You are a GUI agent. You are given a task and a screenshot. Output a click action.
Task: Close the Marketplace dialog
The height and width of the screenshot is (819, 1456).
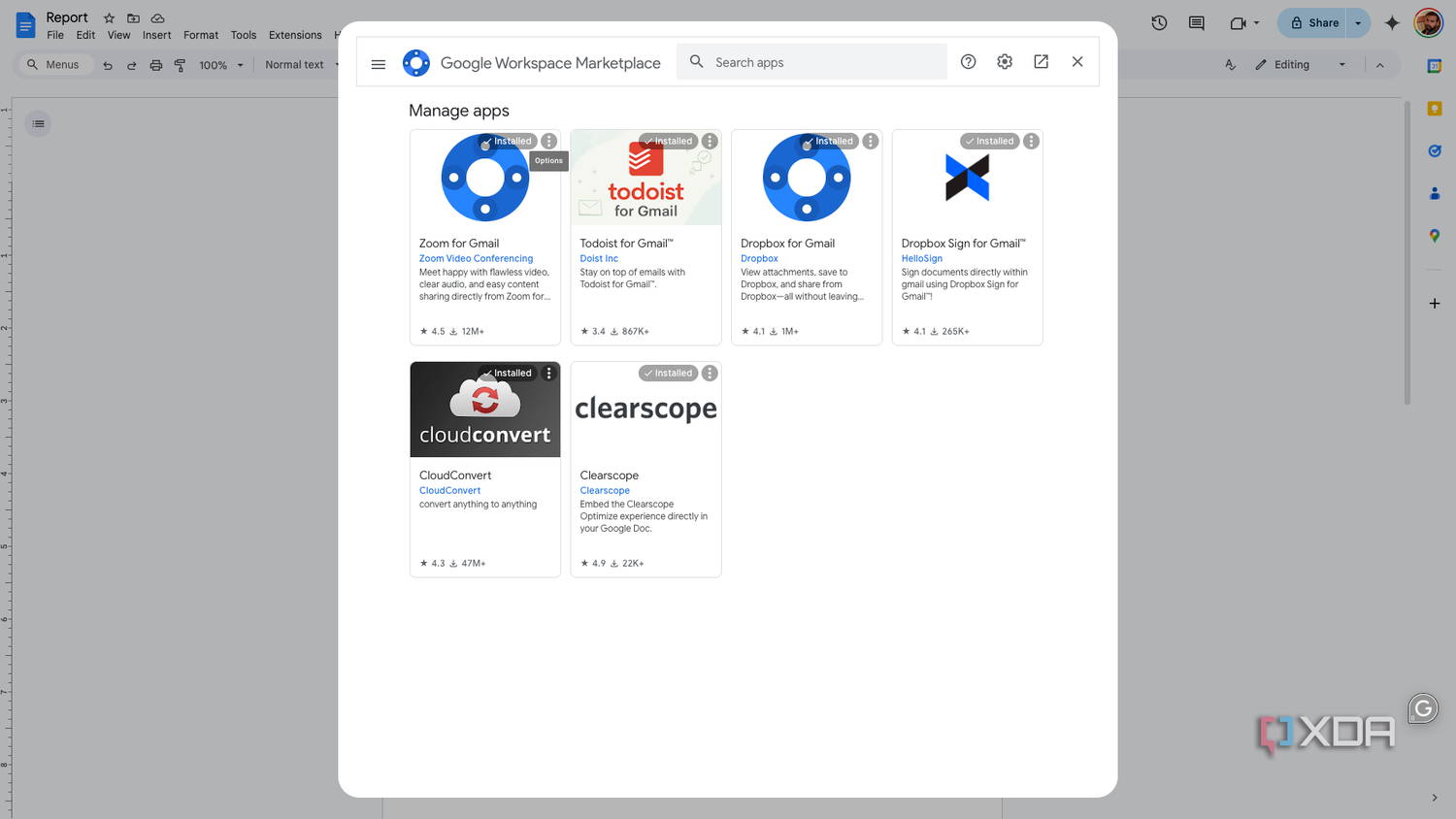(x=1077, y=62)
